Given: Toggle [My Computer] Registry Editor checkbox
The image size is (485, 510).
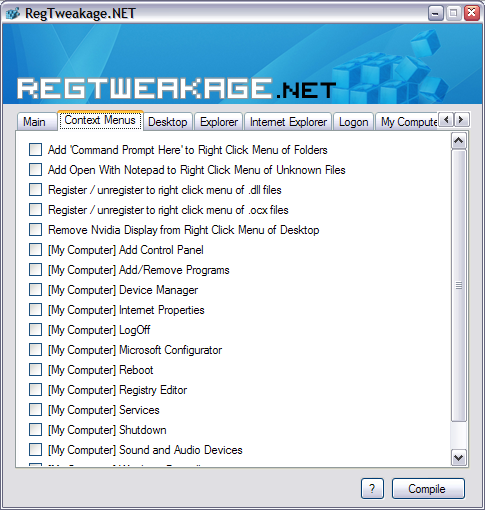Looking at the screenshot, I should [x=35, y=390].
